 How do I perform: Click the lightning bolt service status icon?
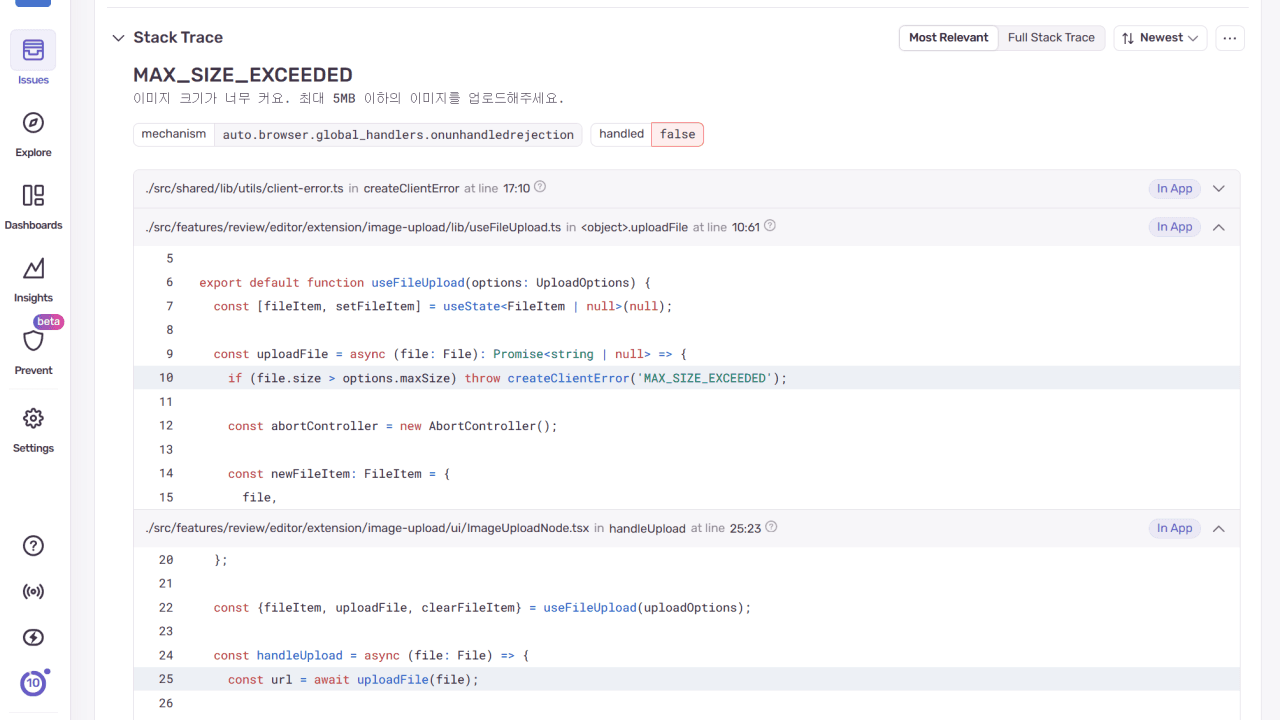33,638
